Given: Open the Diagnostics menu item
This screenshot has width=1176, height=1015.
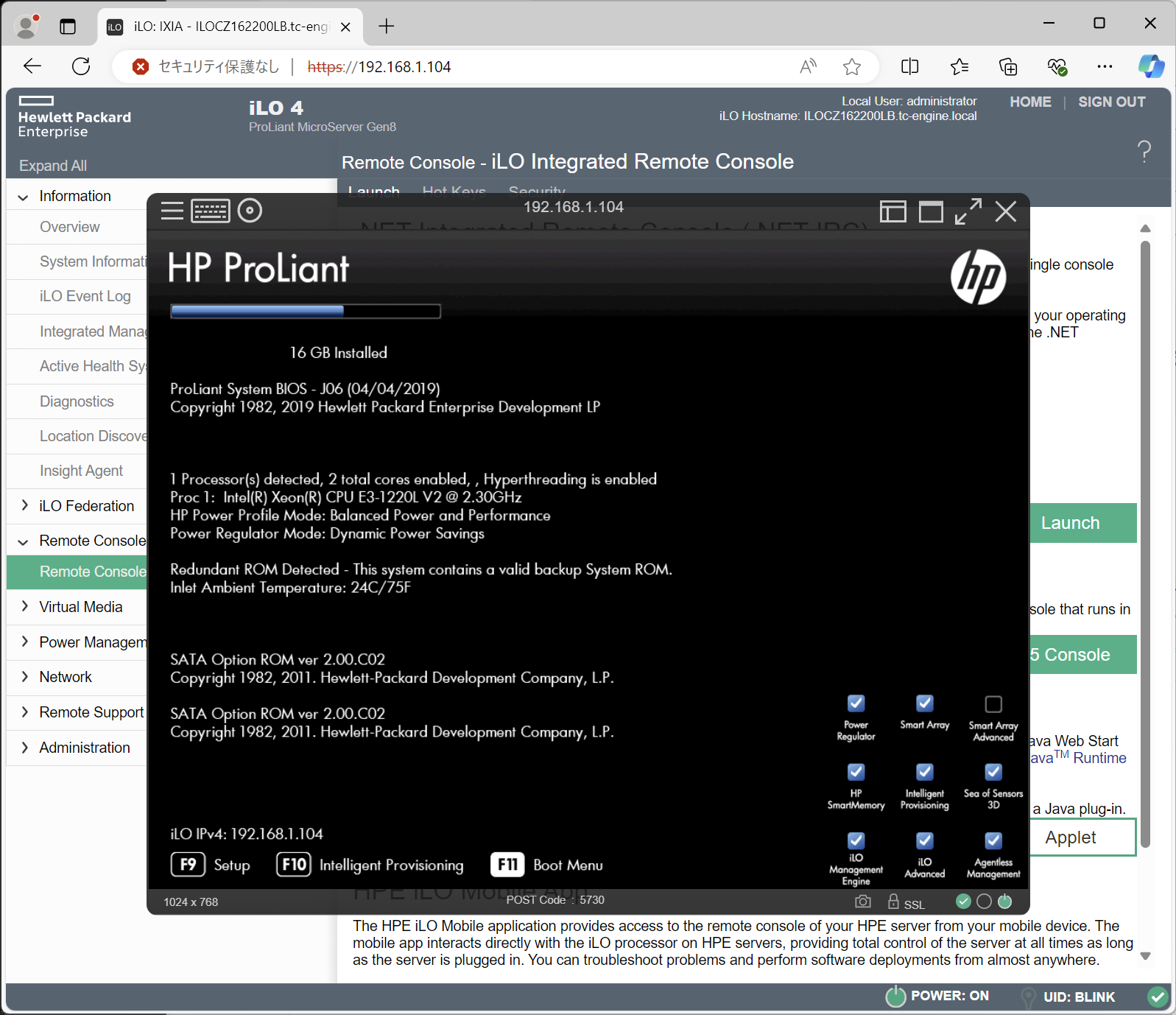Looking at the screenshot, I should (77, 401).
